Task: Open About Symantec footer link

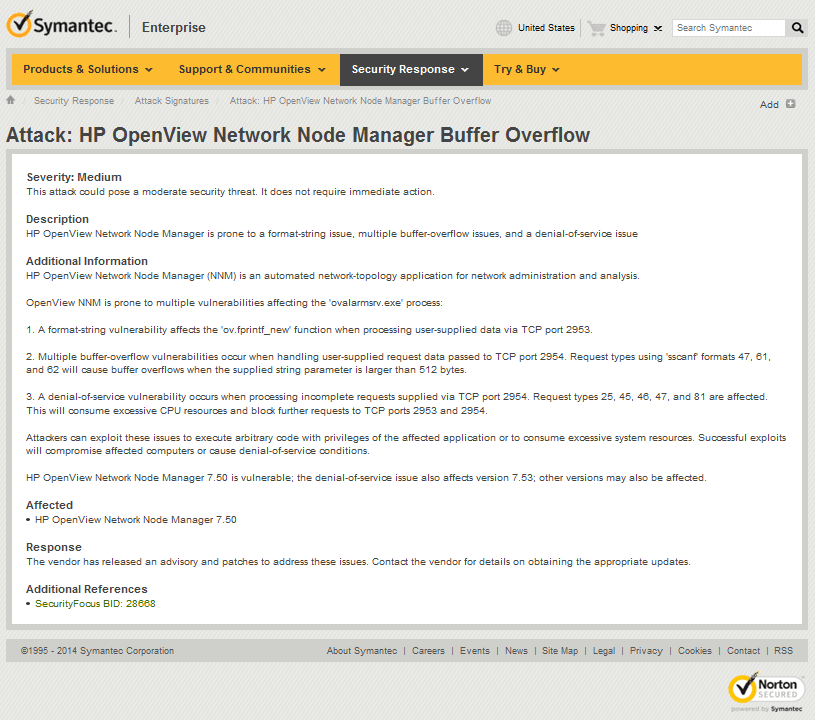Action: pos(362,650)
